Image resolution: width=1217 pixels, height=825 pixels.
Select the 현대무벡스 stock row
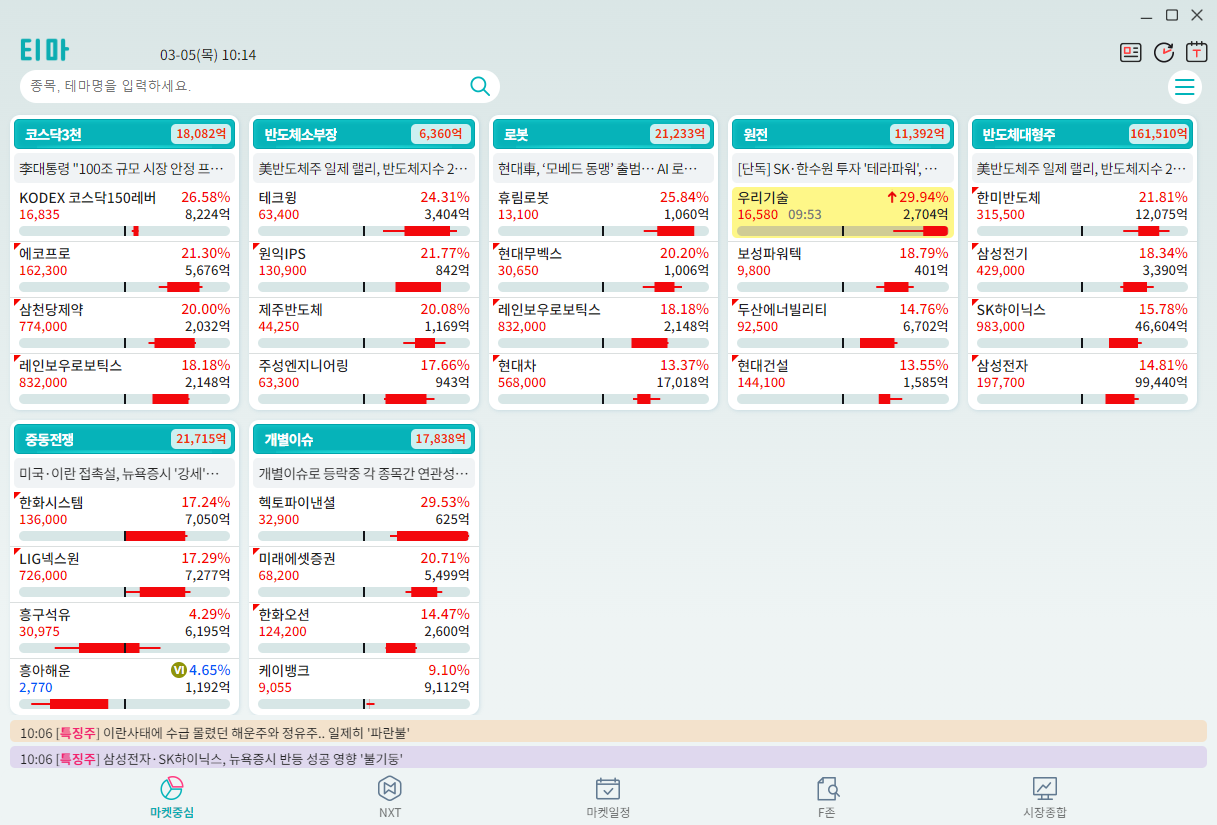point(603,269)
